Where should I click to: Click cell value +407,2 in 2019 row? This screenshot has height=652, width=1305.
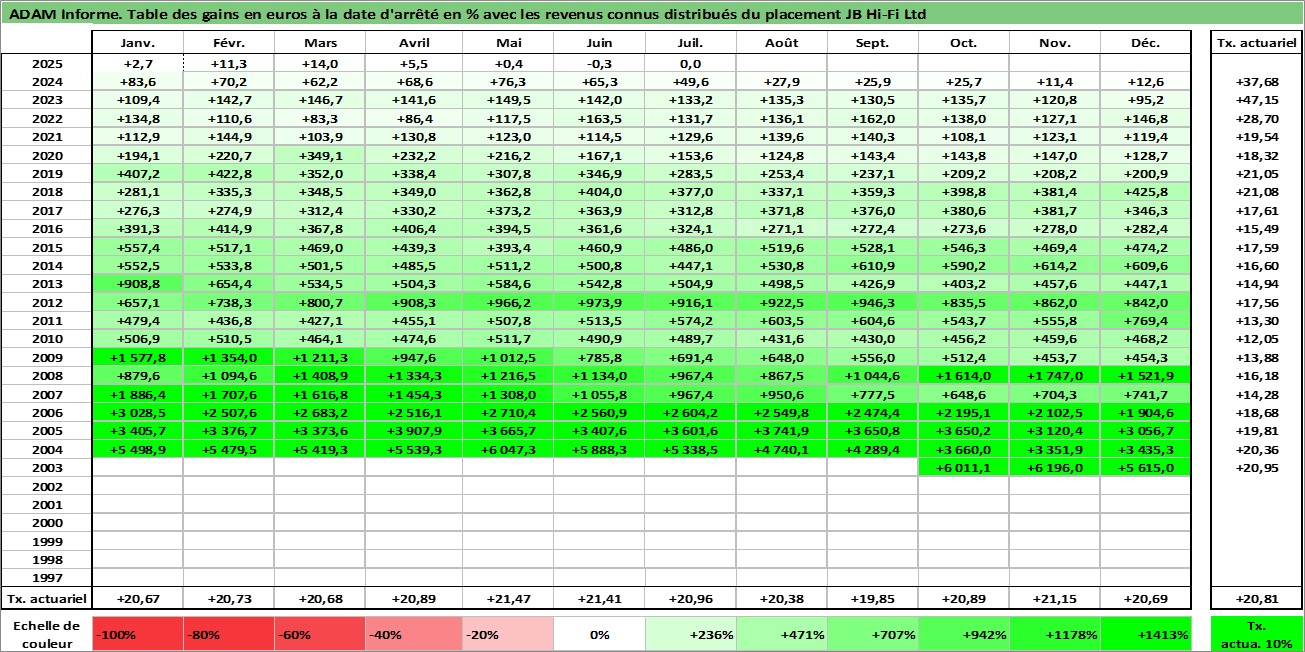tap(137, 174)
